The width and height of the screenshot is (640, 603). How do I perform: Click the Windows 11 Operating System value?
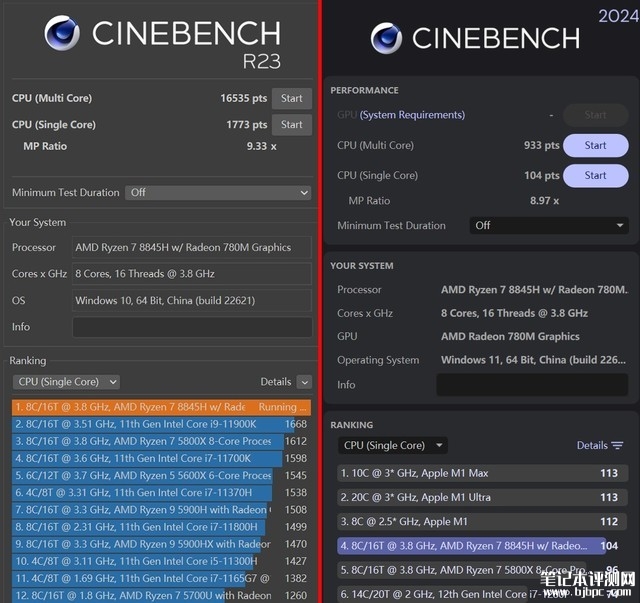coord(533,360)
